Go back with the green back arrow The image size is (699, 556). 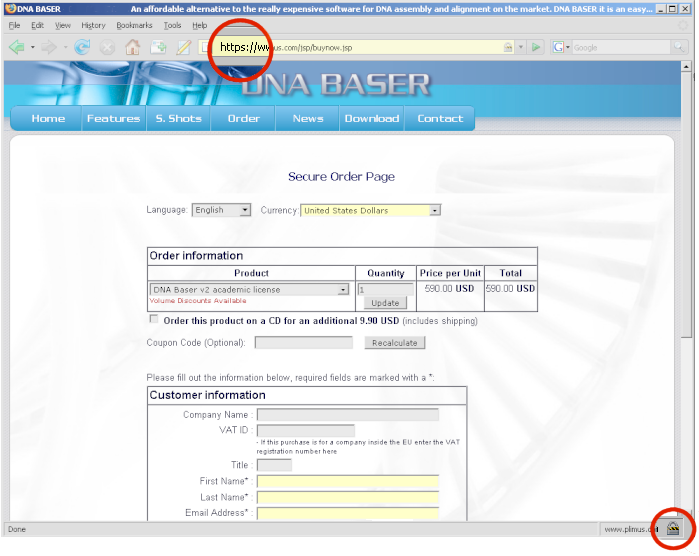click(16, 47)
